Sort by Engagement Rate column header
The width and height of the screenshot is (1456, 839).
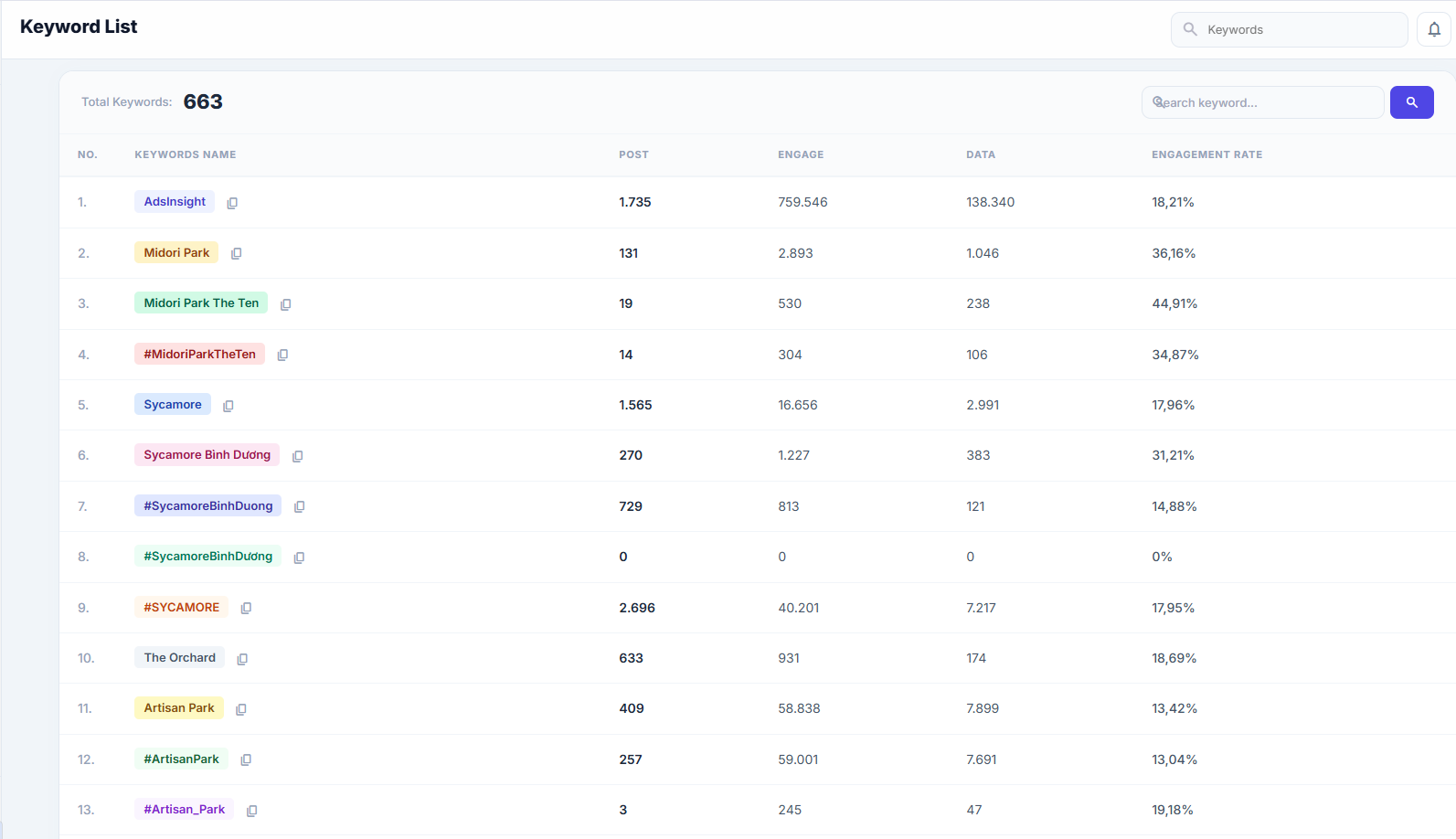[x=1206, y=154]
